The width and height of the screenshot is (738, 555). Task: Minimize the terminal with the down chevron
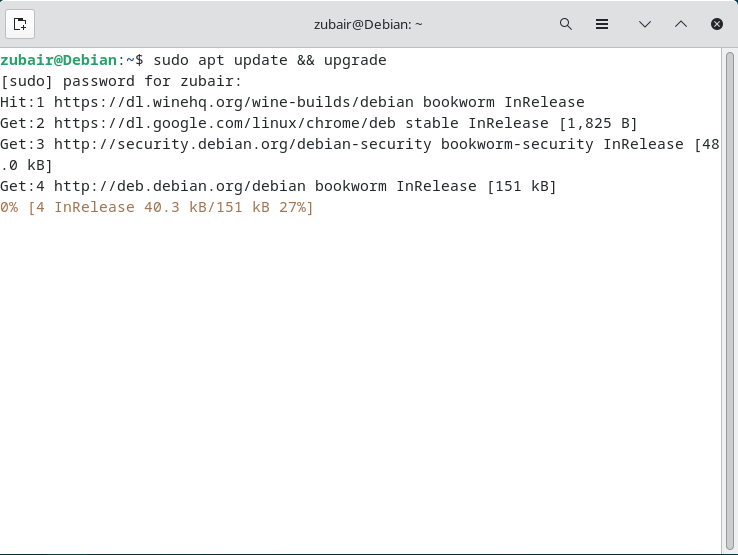pos(645,24)
